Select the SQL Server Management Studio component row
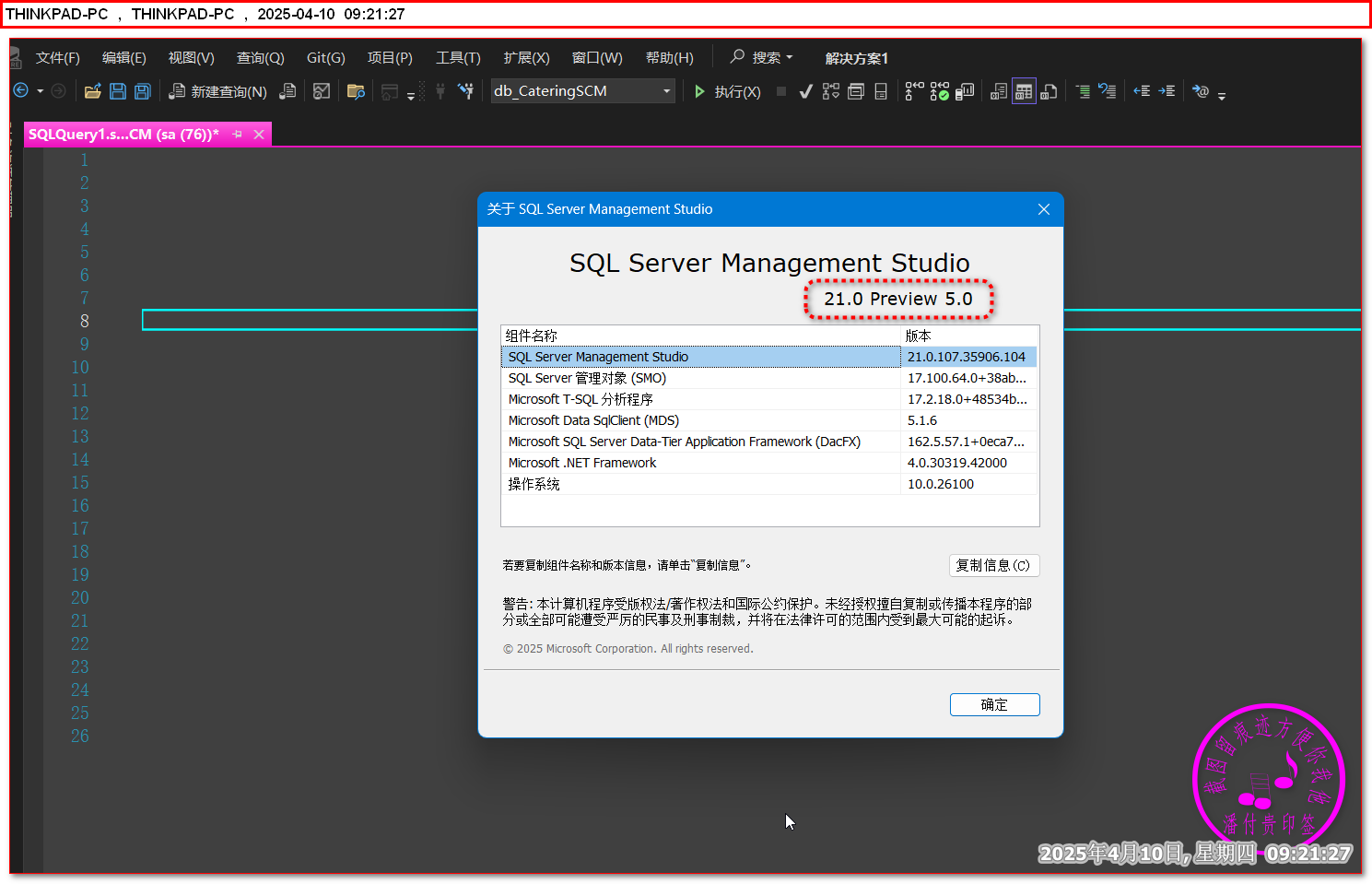 pos(769,357)
